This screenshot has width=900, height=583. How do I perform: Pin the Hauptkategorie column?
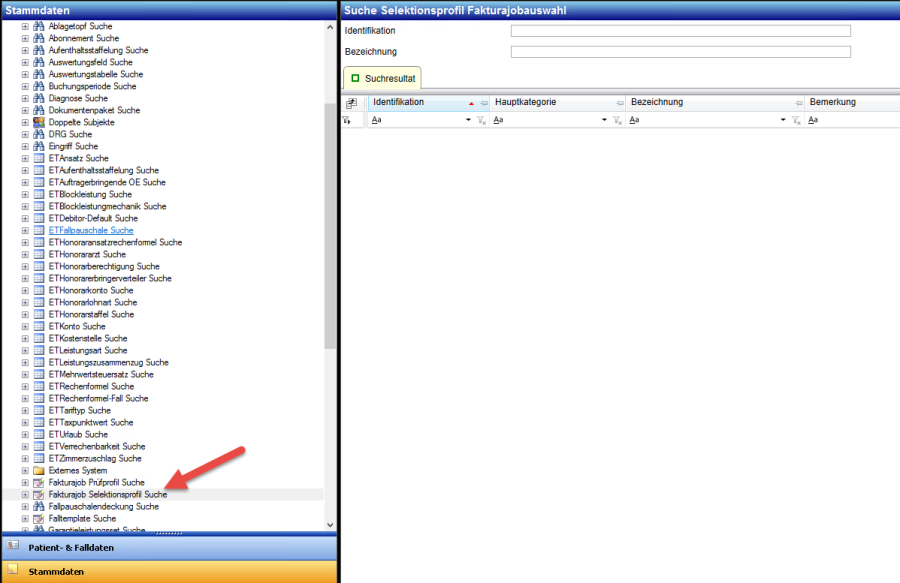coord(619,103)
